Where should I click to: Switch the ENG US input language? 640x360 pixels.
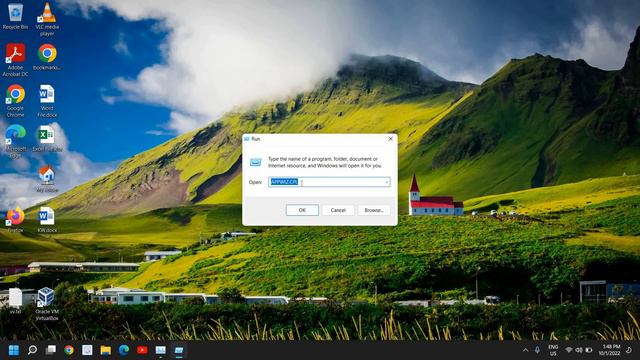tap(553, 350)
